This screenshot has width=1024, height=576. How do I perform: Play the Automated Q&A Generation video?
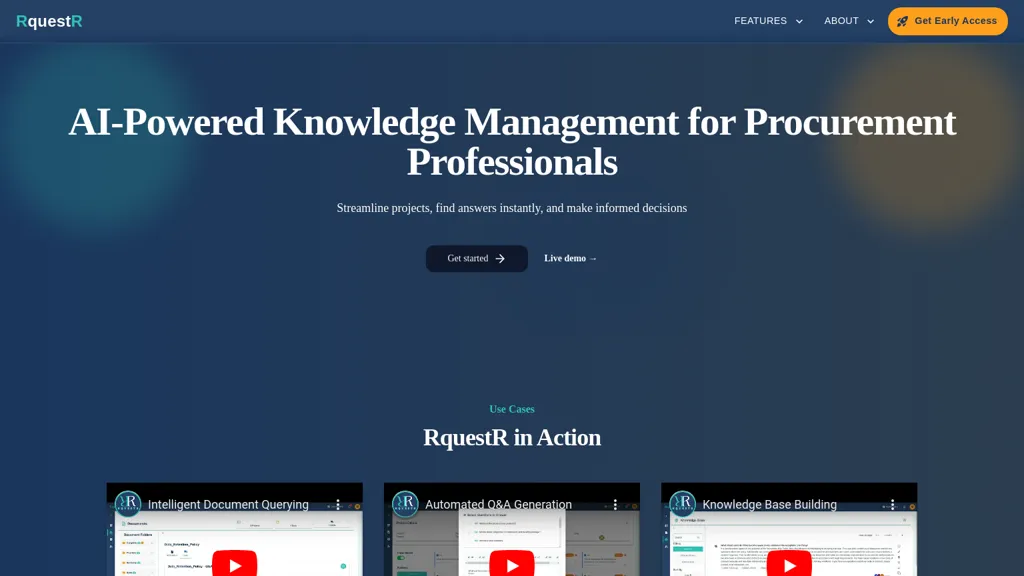(512, 564)
